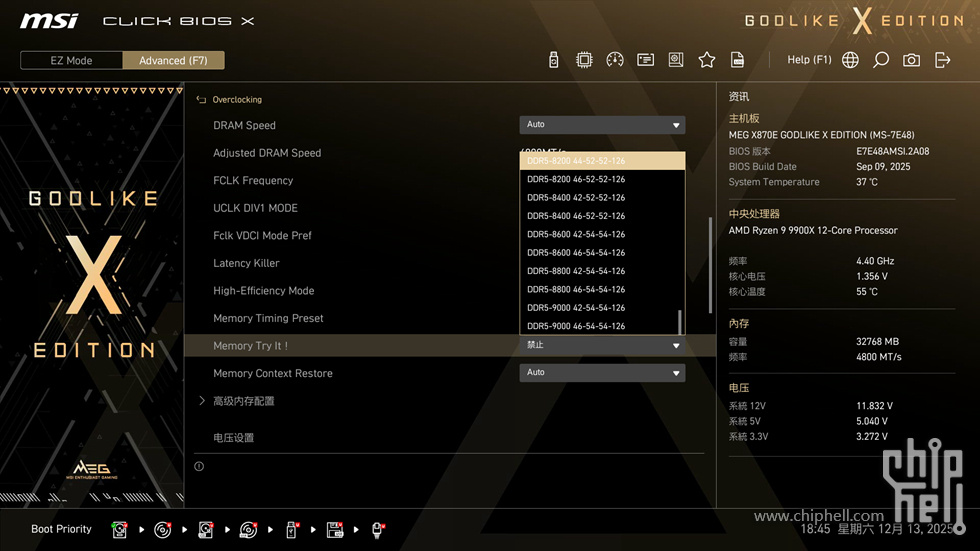
Task: Click the search magnifier icon
Action: (x=881, y=60)
